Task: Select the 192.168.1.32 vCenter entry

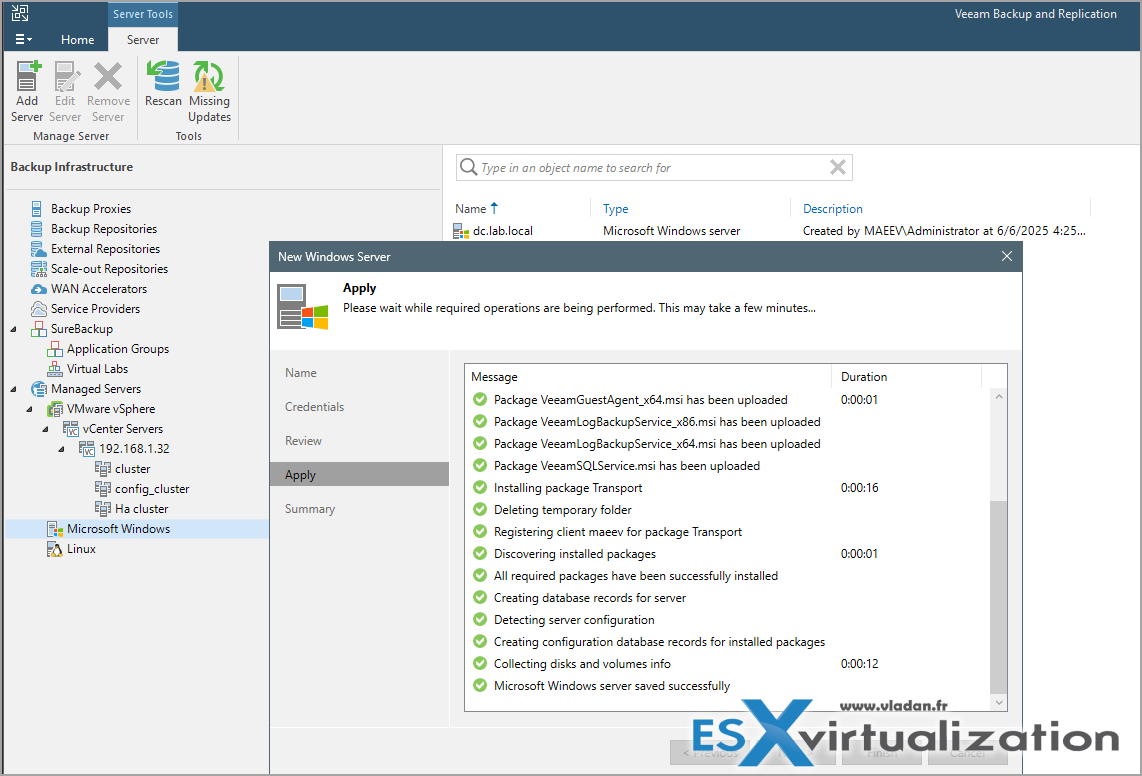Action: point(134,449)
